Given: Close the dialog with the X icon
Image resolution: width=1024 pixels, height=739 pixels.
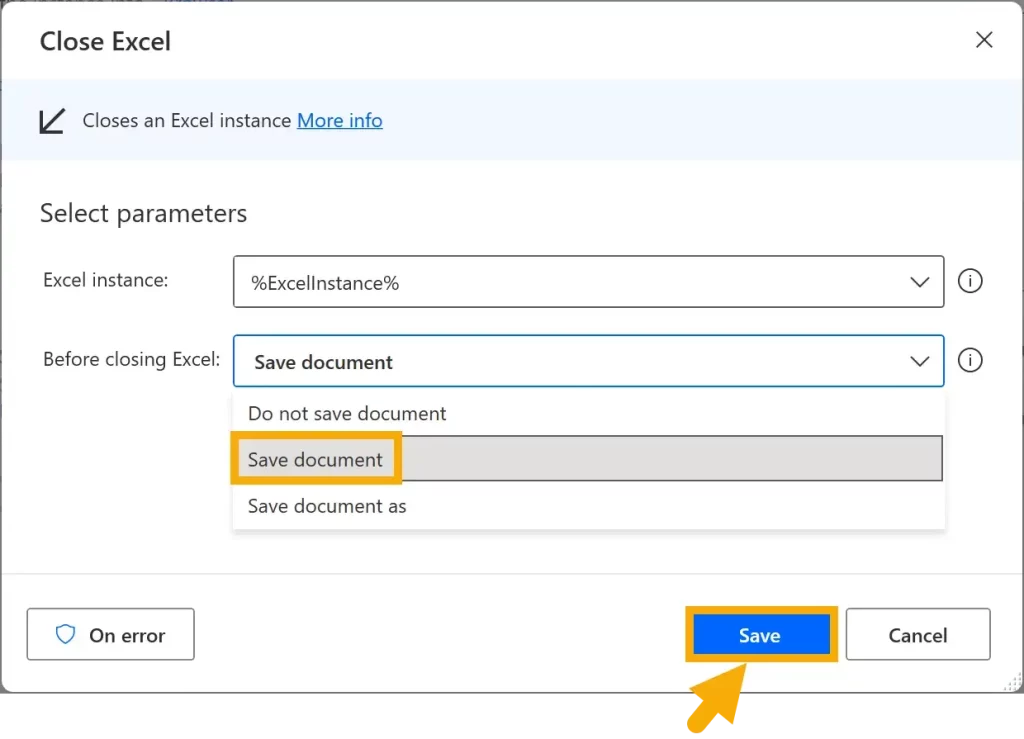Looking at the screenshot, I should pos(984,40).
